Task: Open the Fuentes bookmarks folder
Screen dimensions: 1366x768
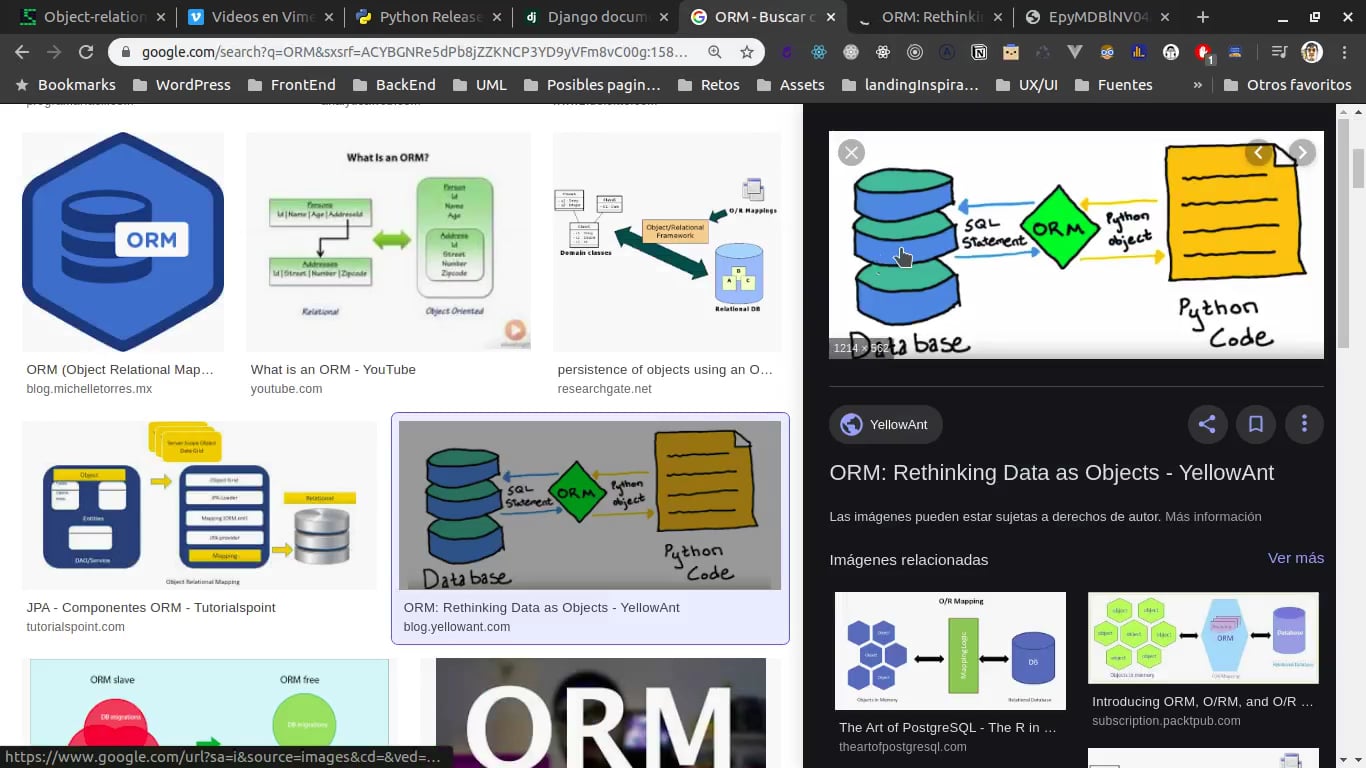Action: point(1112,85)
